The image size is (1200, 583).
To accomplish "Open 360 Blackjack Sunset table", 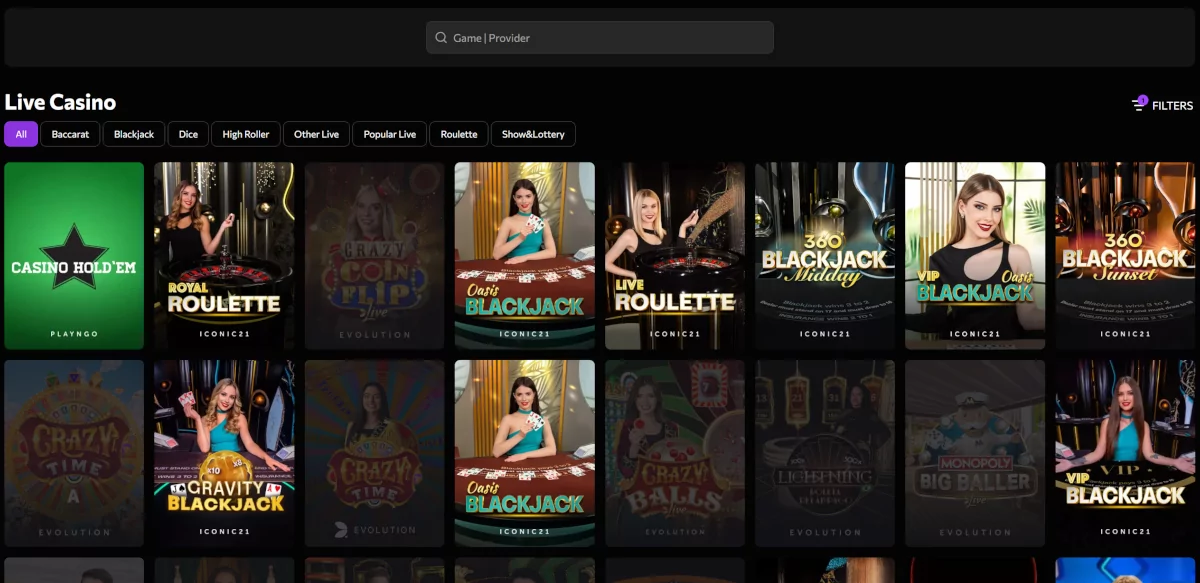I will click(1125, 255).
